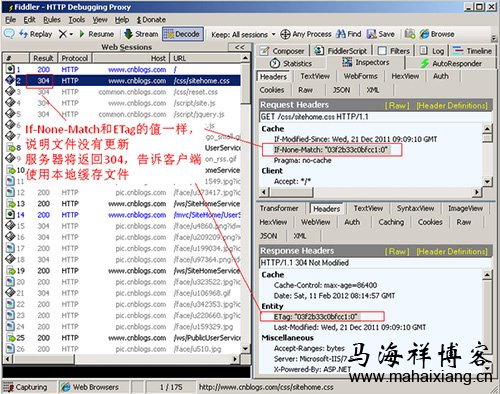Open the View menu
500x394 pixels.
(100, 20)
